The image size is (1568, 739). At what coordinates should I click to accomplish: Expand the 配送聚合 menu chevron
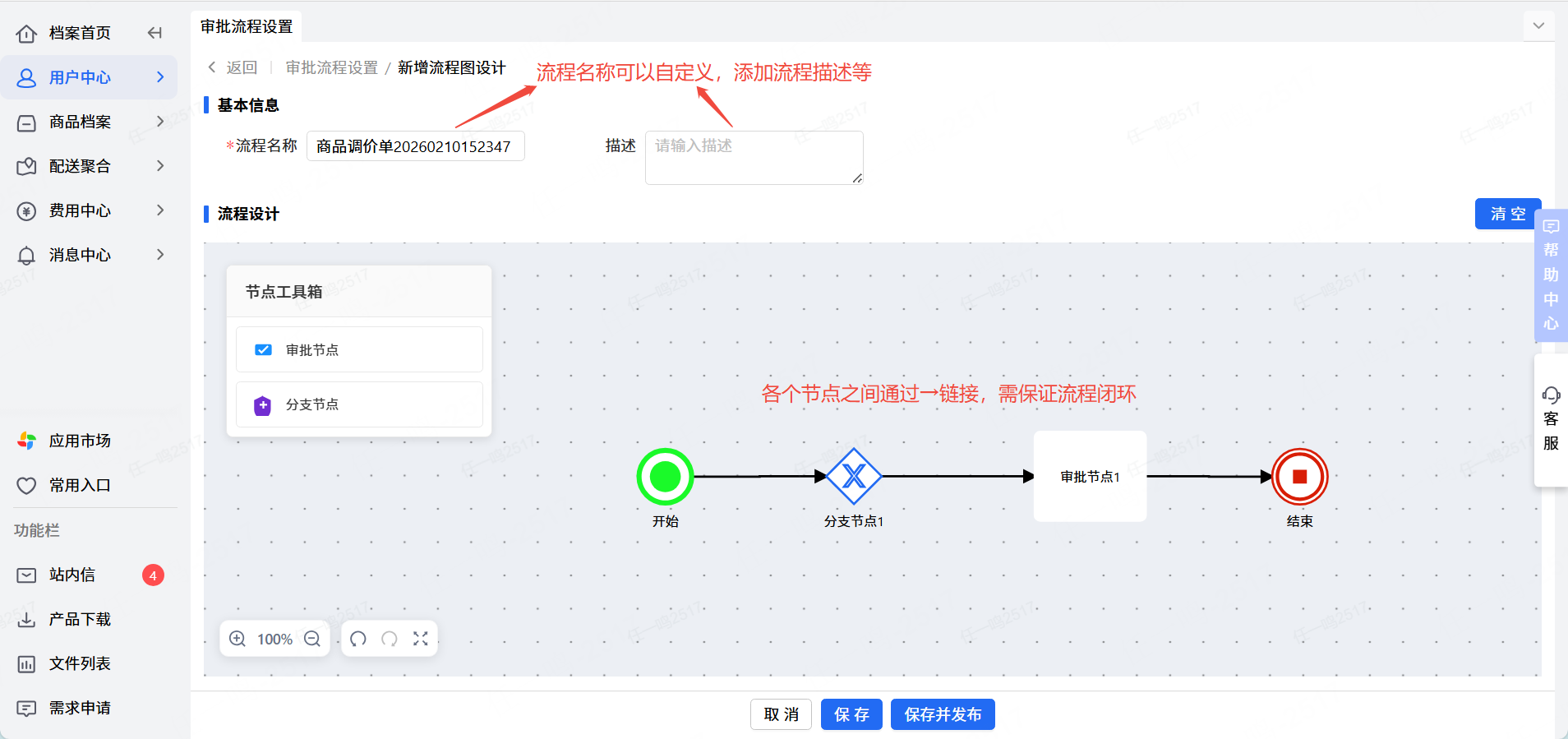(x=160, y=166)
